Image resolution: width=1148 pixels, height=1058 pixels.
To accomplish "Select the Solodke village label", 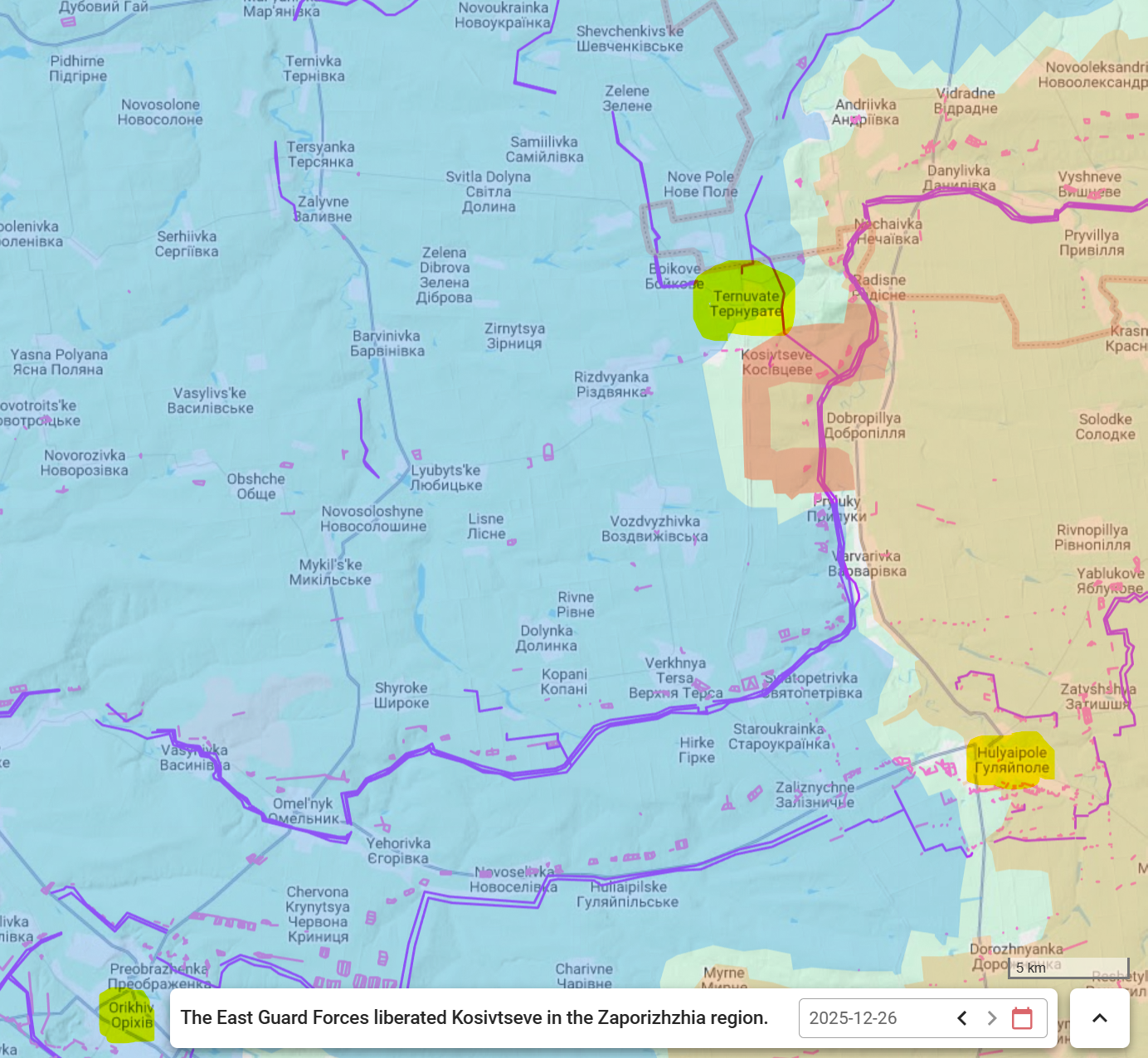I will (x=1106, y=427).
